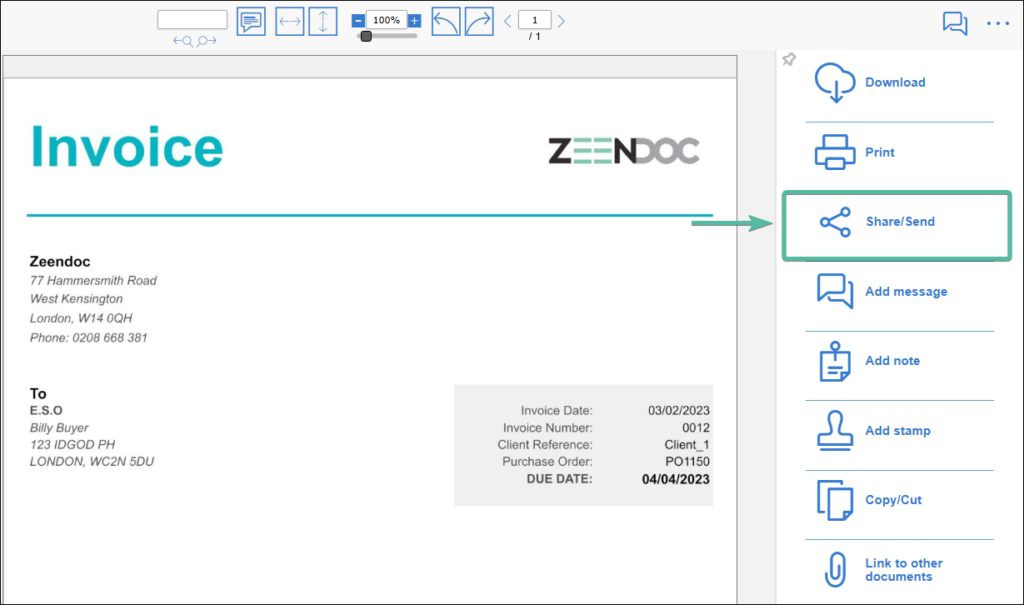
Task: Click the page number field
Action: tap(534, 20)
